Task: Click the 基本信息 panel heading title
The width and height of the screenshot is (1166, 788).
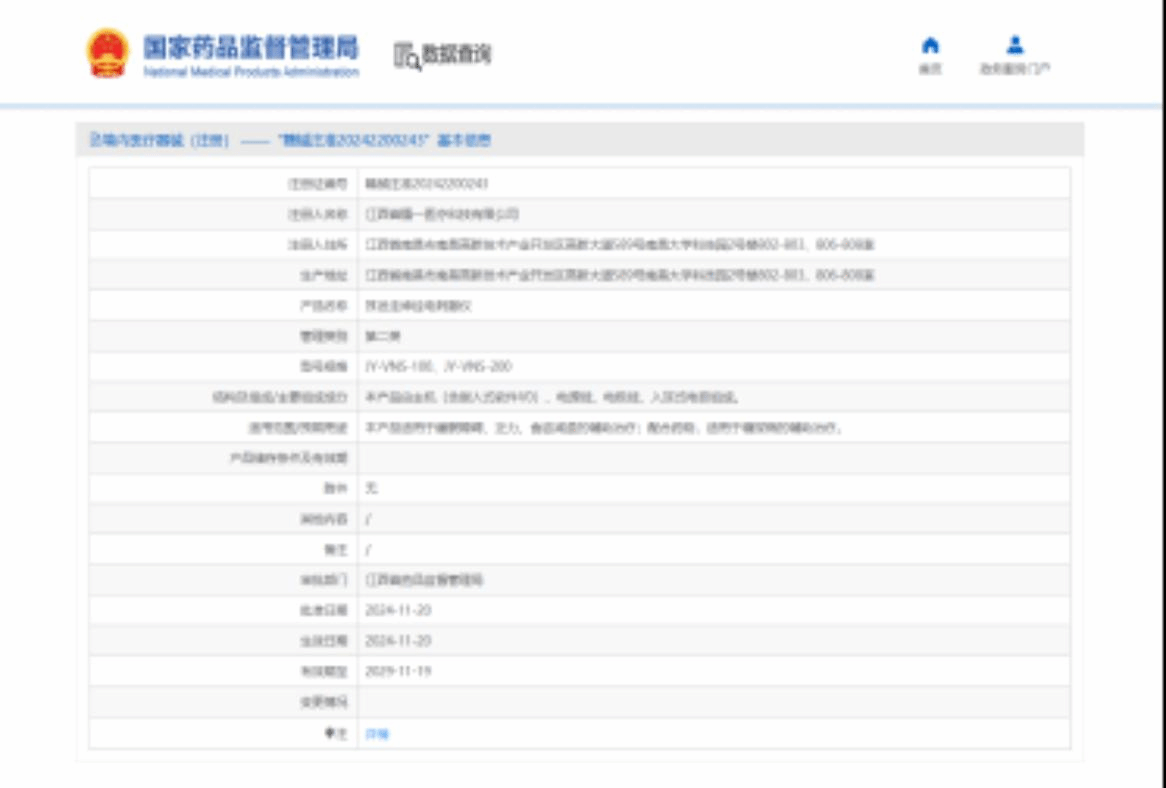Action: click(385, 141)
